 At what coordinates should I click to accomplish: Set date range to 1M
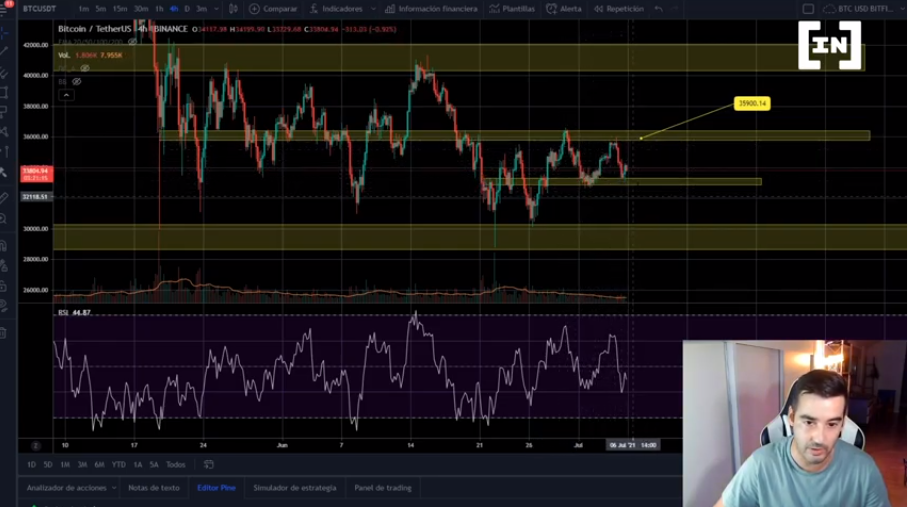tap(65, 465)
